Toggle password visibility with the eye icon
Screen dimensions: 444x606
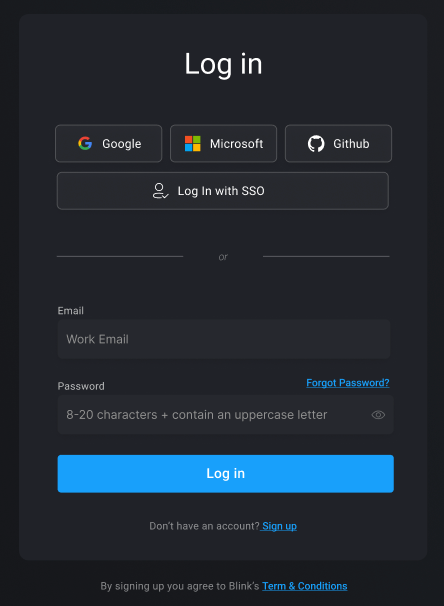click(x=378, y=415)
